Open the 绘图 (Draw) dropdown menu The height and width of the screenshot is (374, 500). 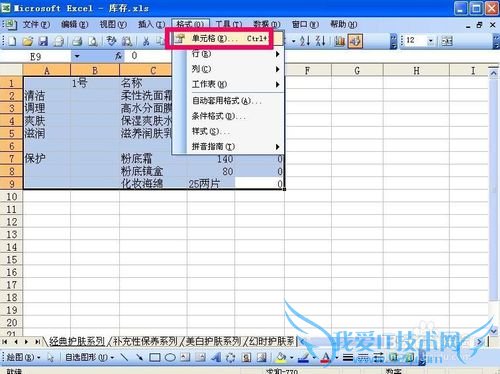pyautogui.click(x=23, y=358)
